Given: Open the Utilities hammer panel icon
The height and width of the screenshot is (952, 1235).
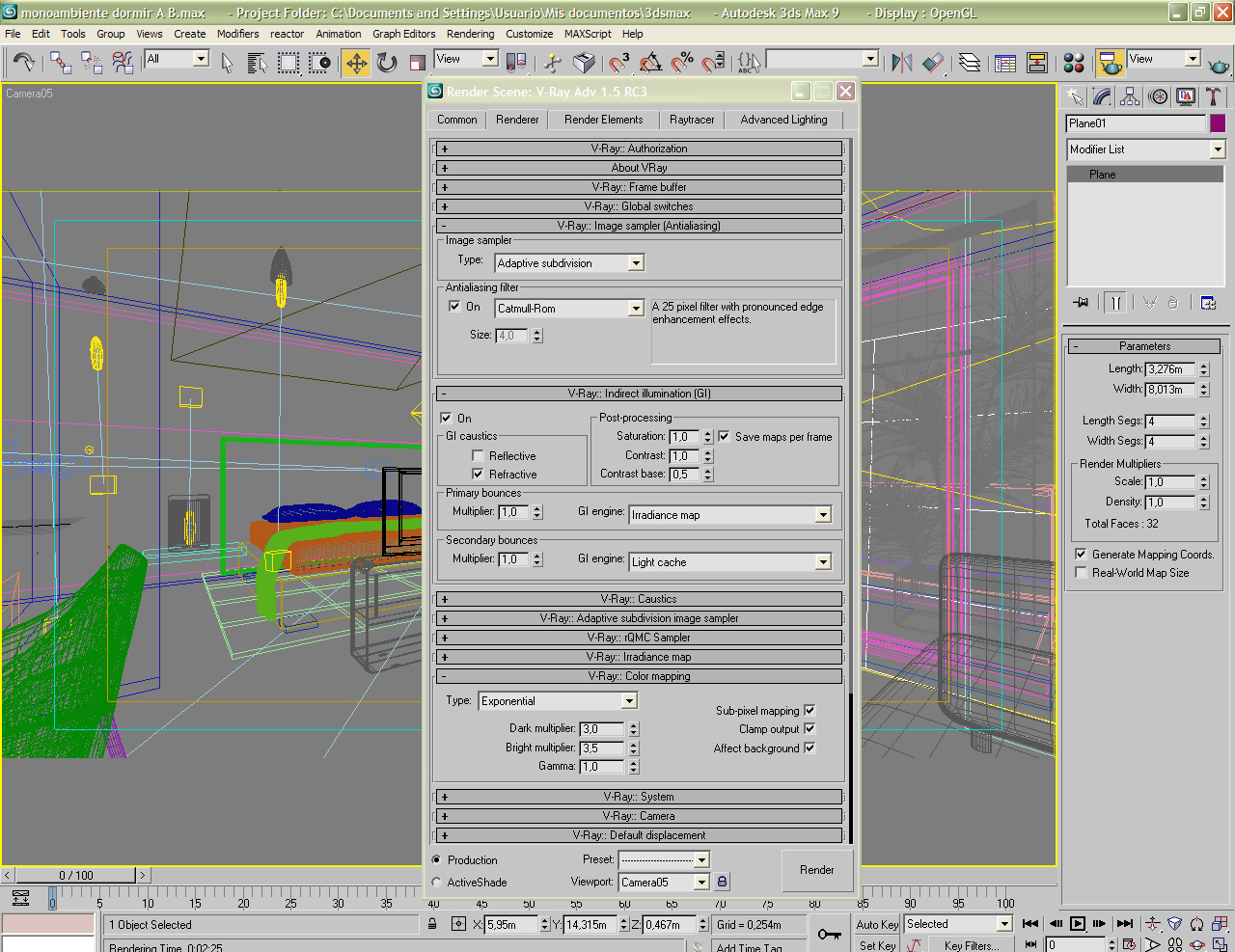Looking at the screenshot, I should (x=1213, y=96).
